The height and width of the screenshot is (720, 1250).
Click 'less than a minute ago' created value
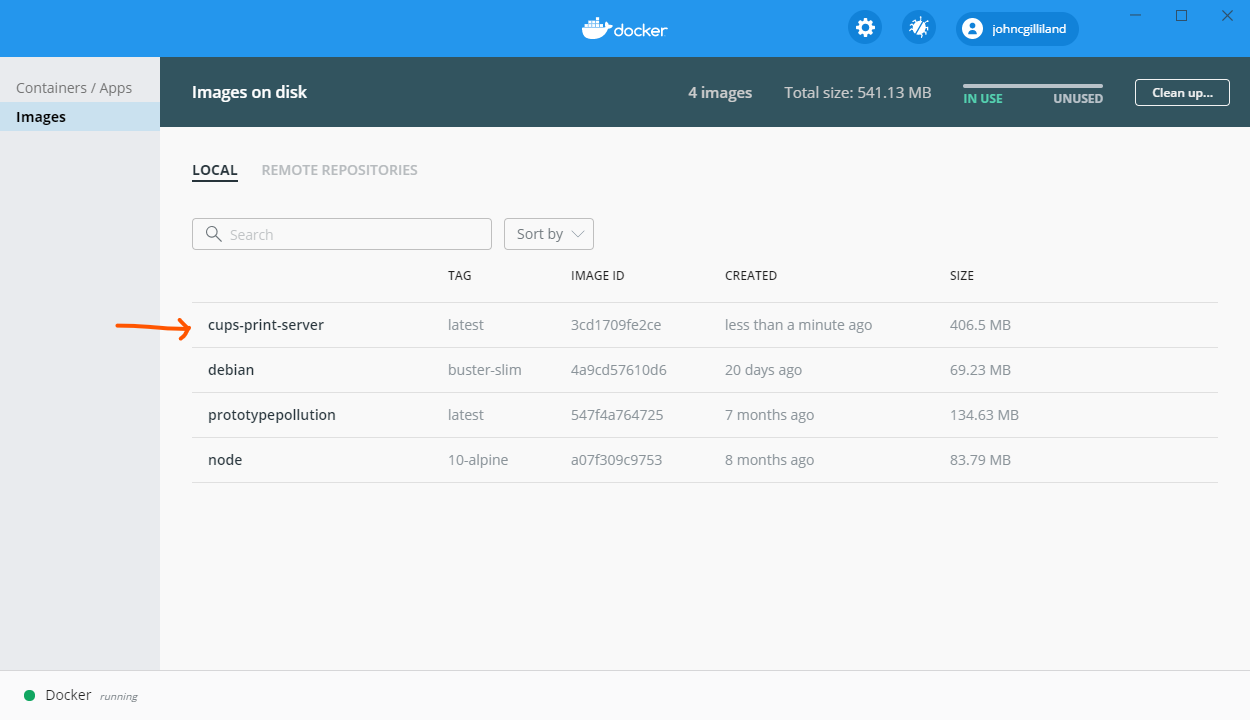pos(799,325)
